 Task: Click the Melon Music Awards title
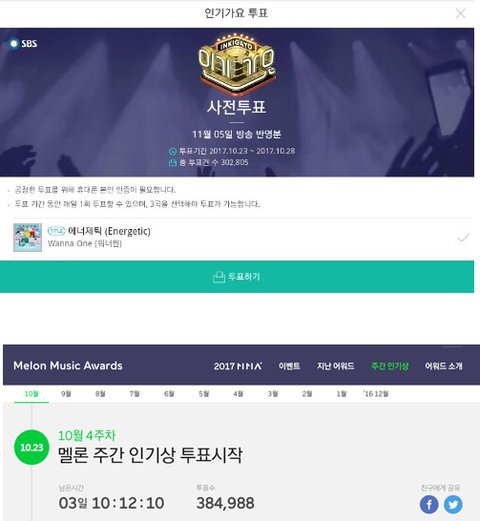(x=68, y=366)
